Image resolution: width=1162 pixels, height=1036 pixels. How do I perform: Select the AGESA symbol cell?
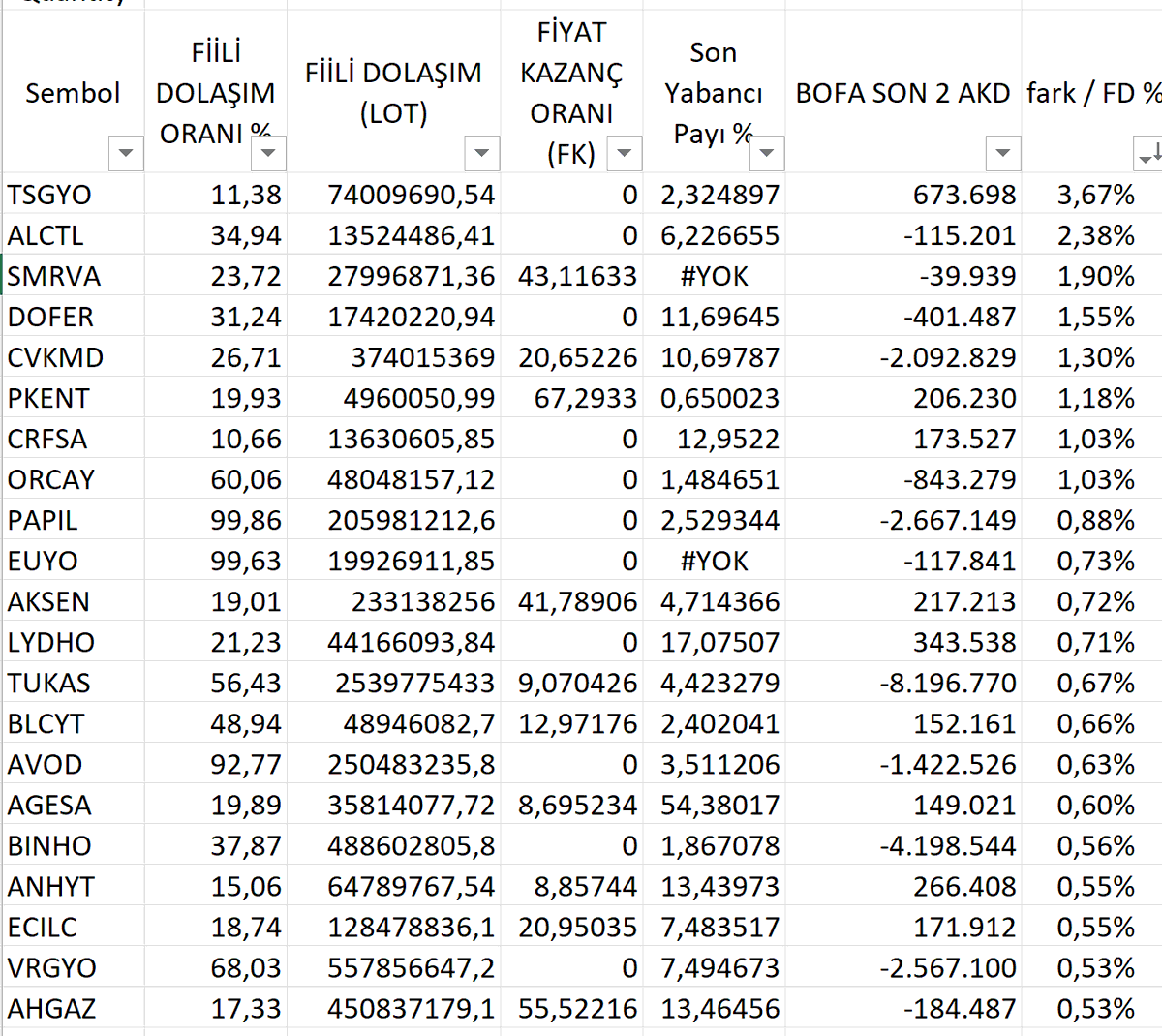pos(74,805)
